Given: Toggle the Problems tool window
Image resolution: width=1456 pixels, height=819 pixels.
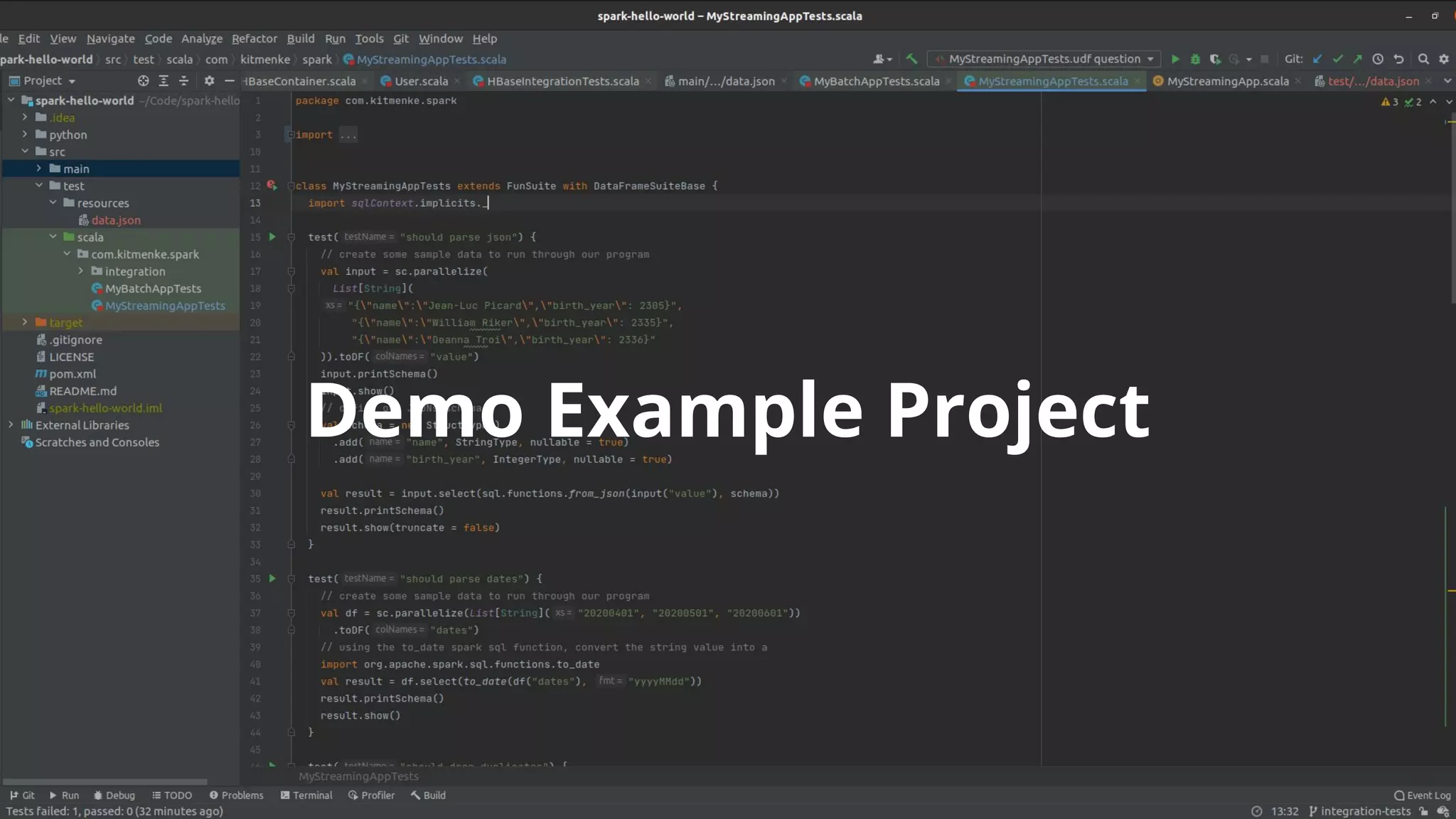Looking at the screenshot, I should (236, 796).
